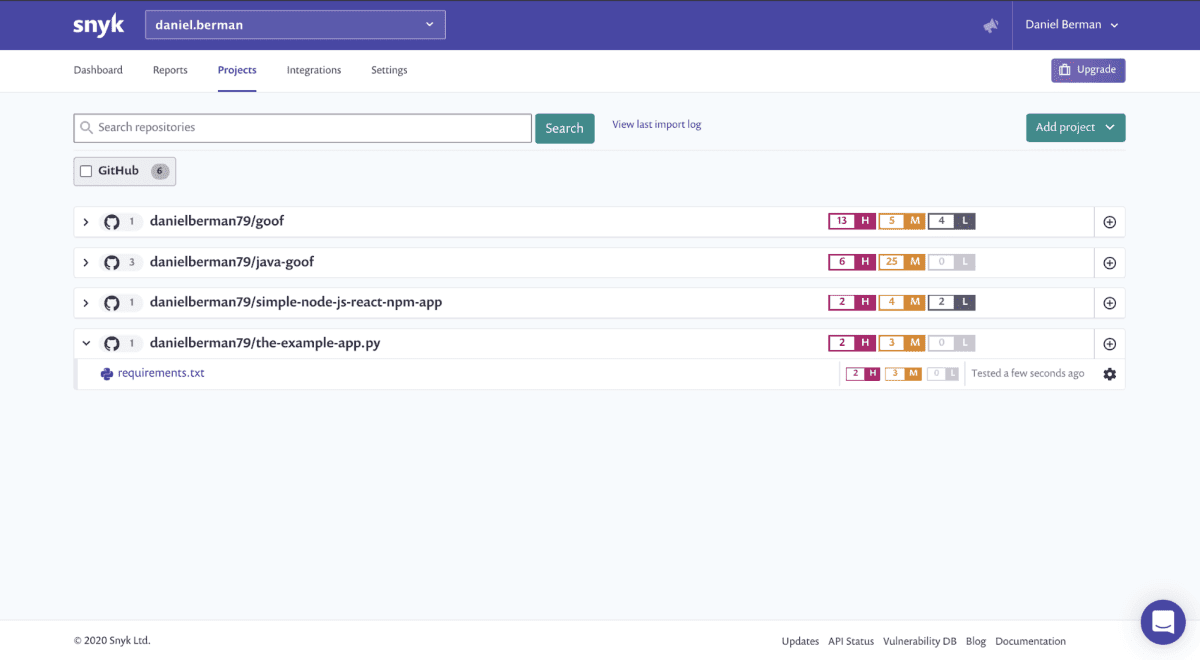
Task: Open the chat support widget
Action: (1162, 622)
